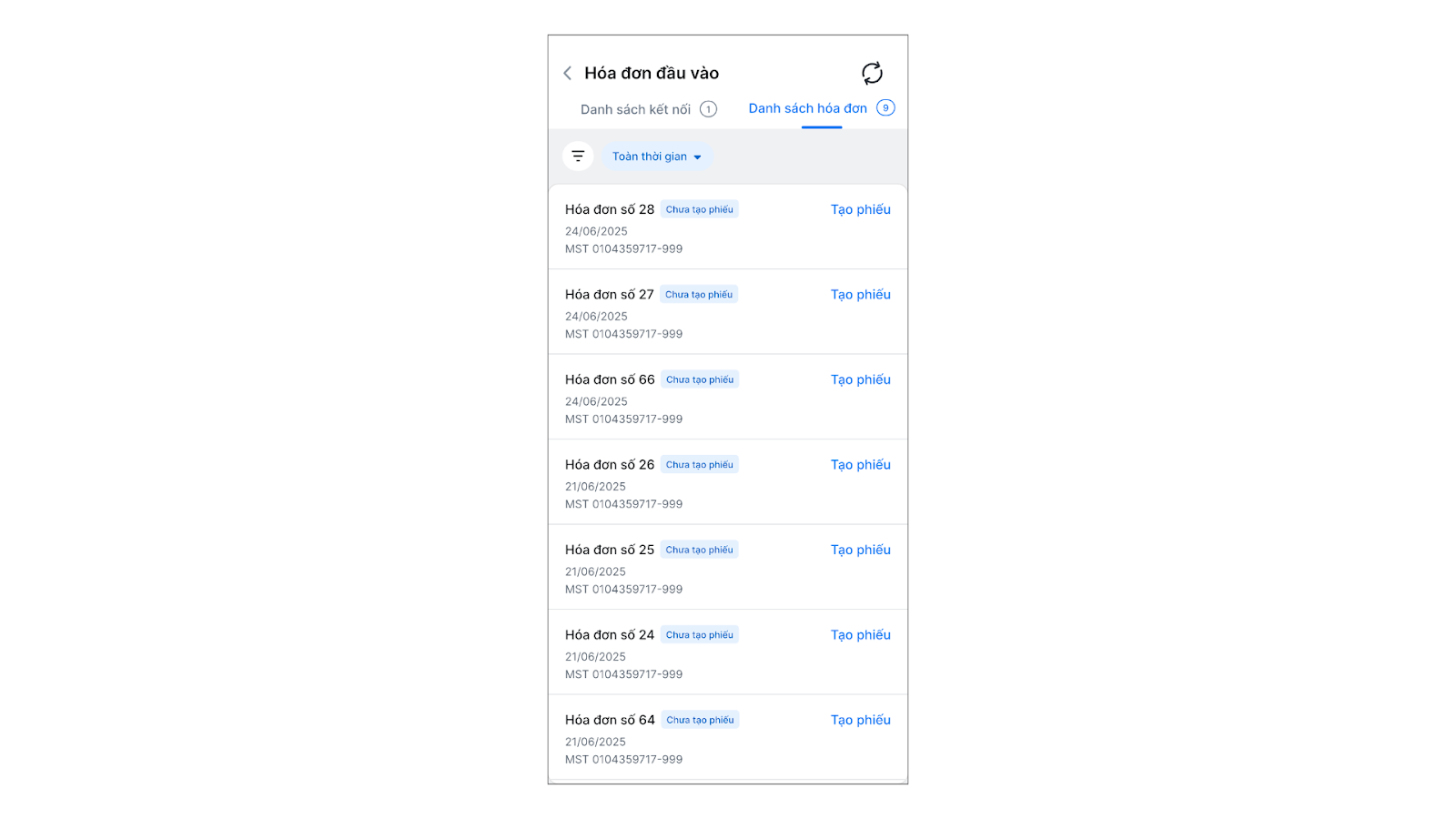Tạo phiếu for Hóa đơn số 26
This screenshot has width=1456, height=819.
pyautogui.click(x=860, y=465)
